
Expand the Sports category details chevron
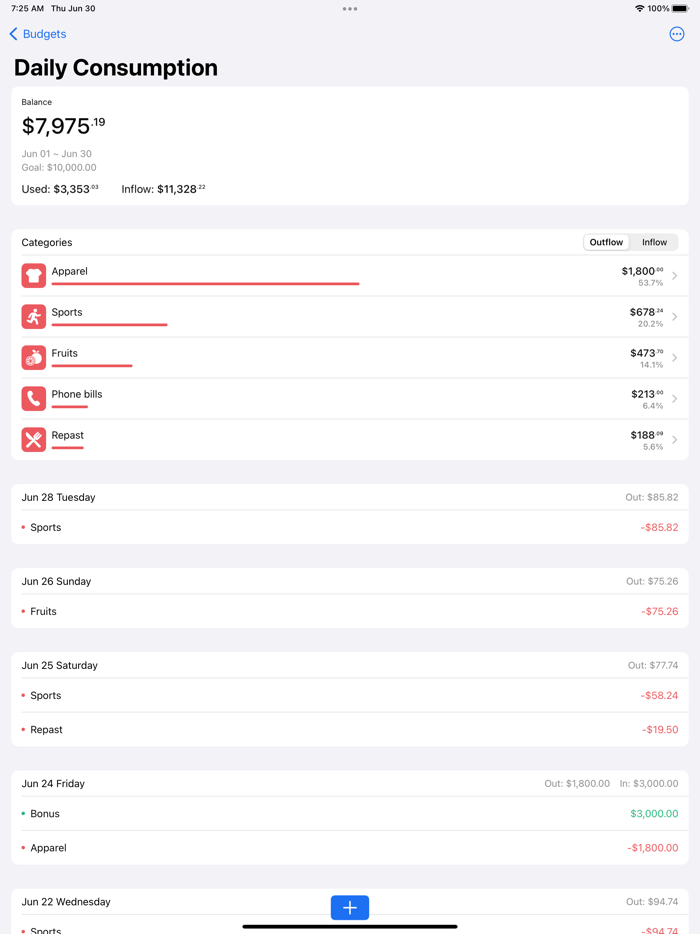tap(674, 316)
